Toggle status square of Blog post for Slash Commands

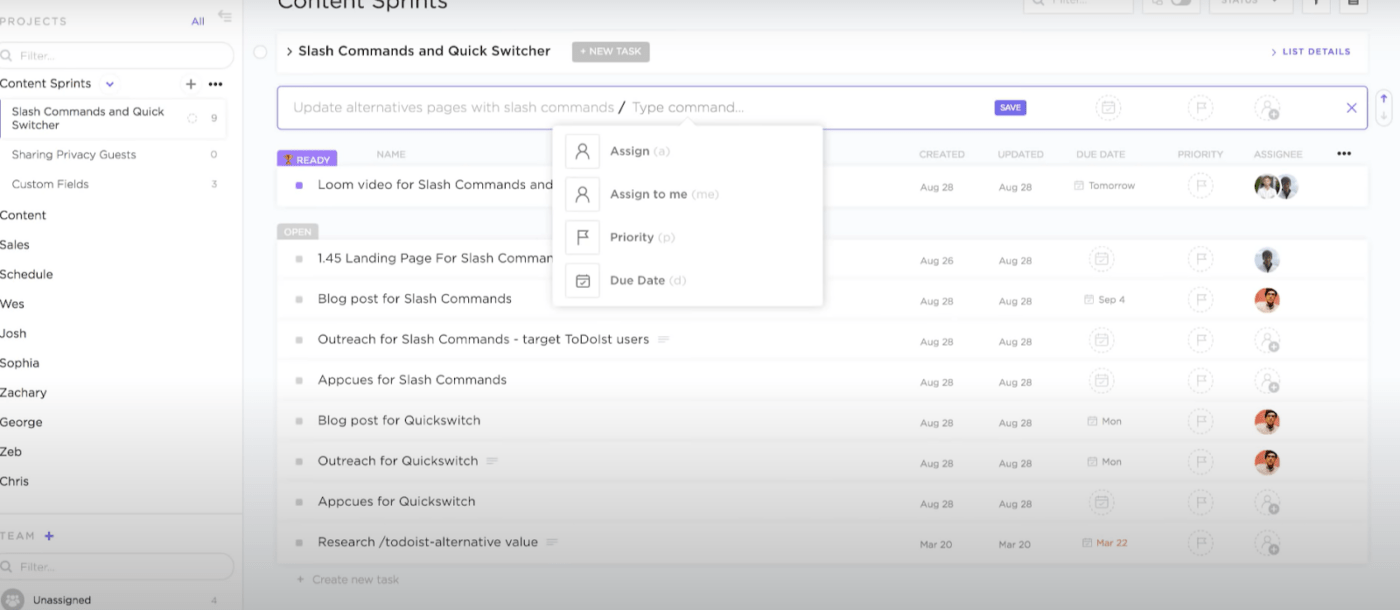299,299
